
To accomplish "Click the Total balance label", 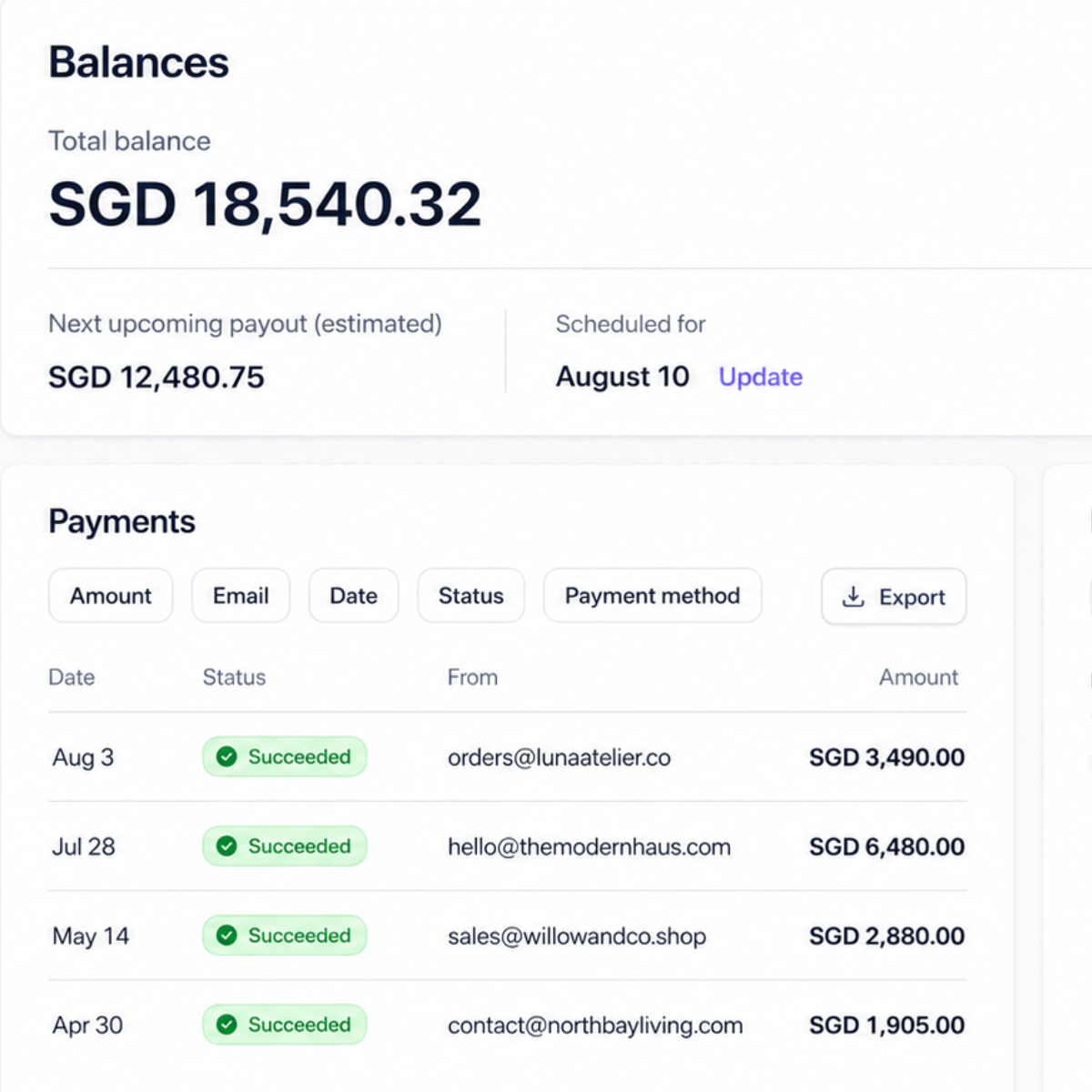I will 129,141.
